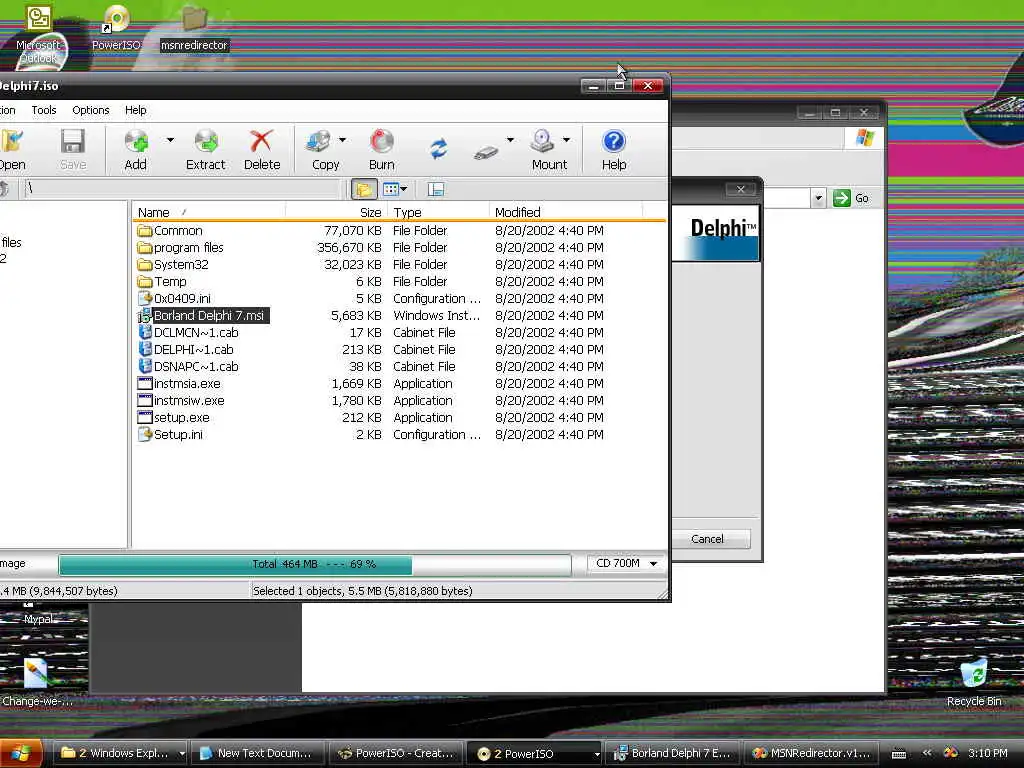Image resolution: width=1024 pixels, height=768 pixels.
Task: Click the Go arrow in the background window
Action: [842, 198]
